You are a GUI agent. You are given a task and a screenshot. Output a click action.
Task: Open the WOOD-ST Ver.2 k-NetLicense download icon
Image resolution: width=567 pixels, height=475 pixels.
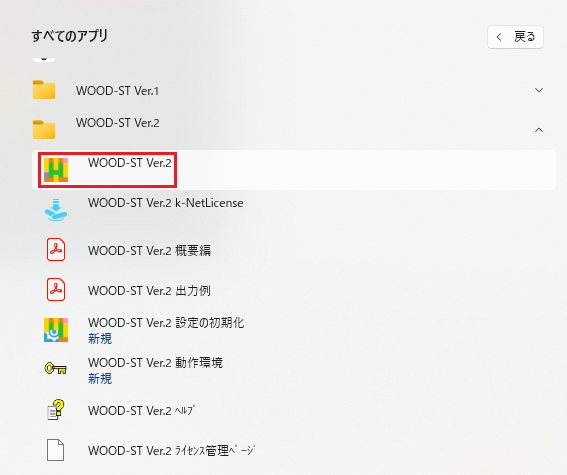coord(56,210)
